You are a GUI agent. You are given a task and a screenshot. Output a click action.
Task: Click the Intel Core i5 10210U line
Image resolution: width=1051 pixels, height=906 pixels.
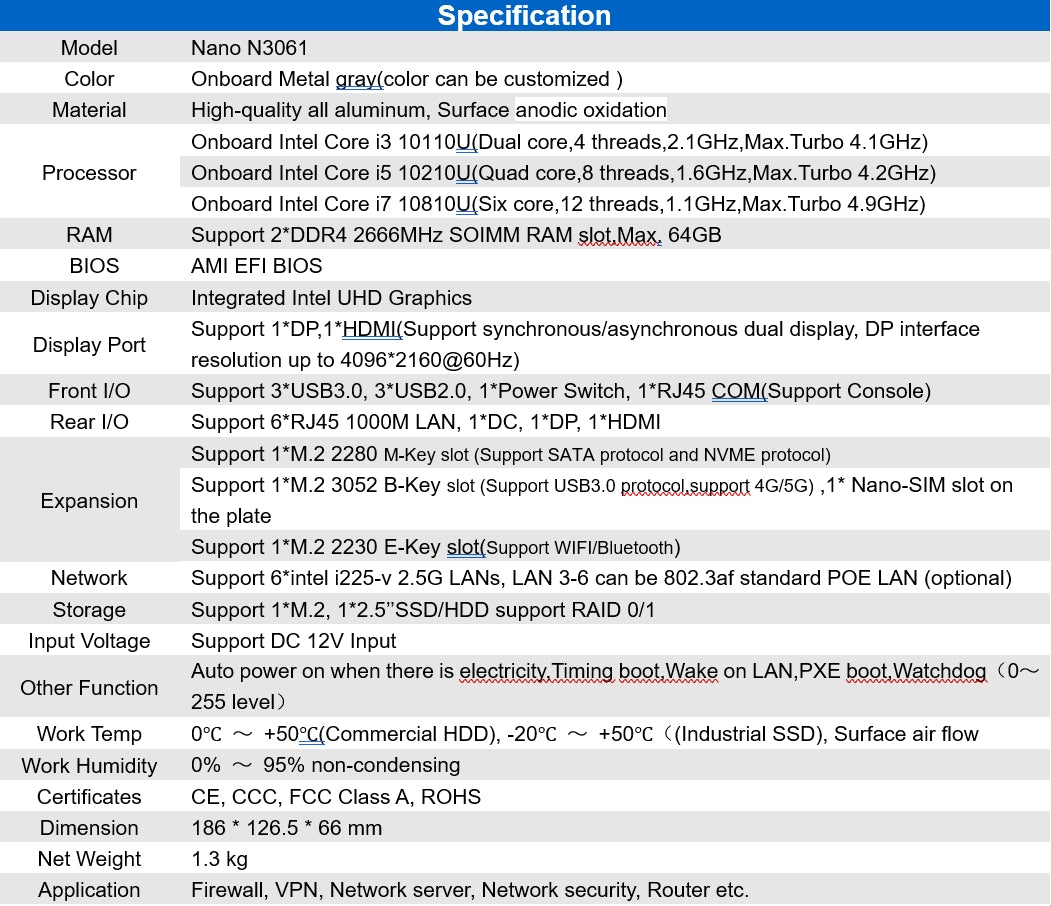563,173
